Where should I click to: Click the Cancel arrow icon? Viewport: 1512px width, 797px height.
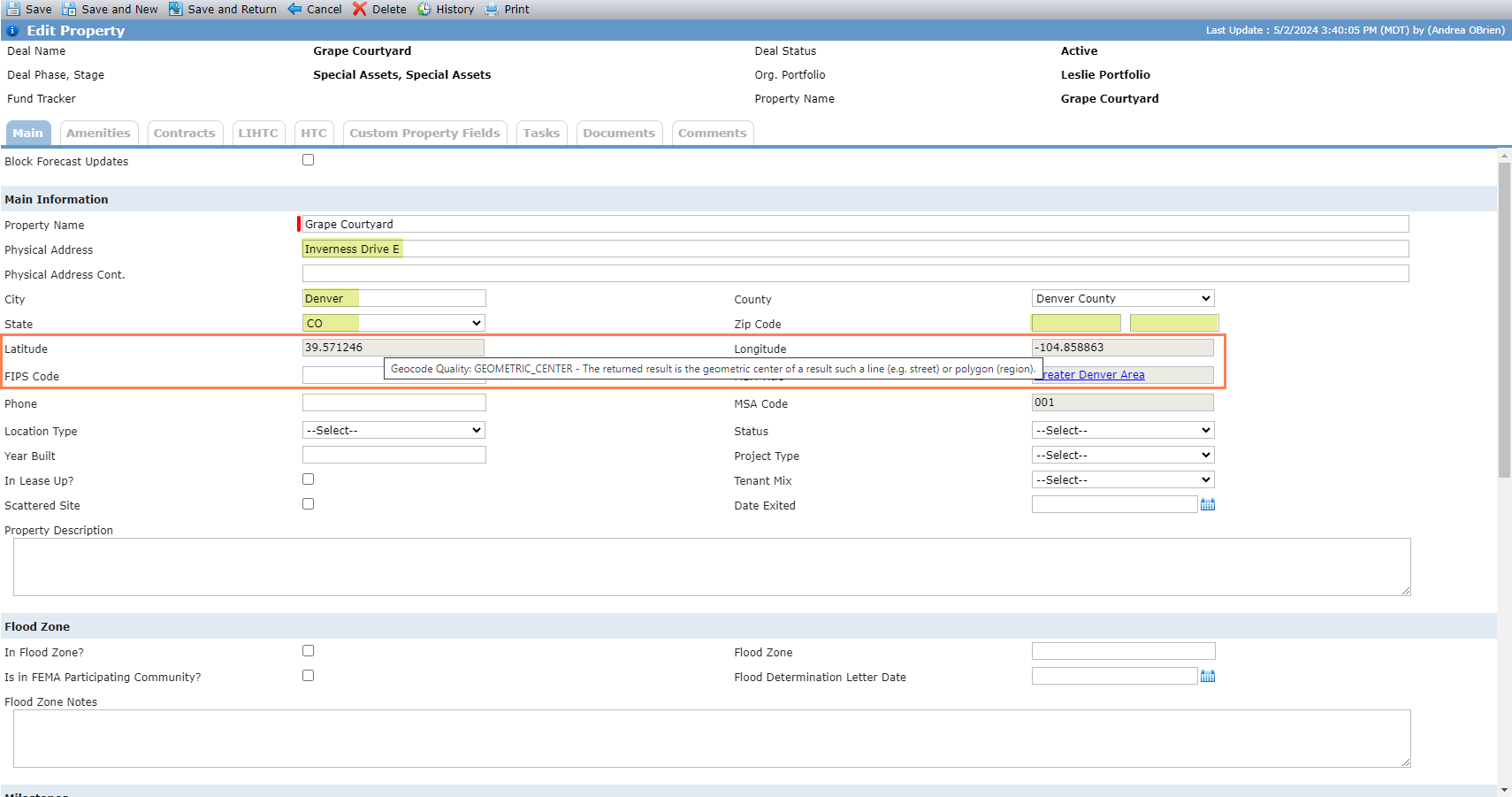294,9
